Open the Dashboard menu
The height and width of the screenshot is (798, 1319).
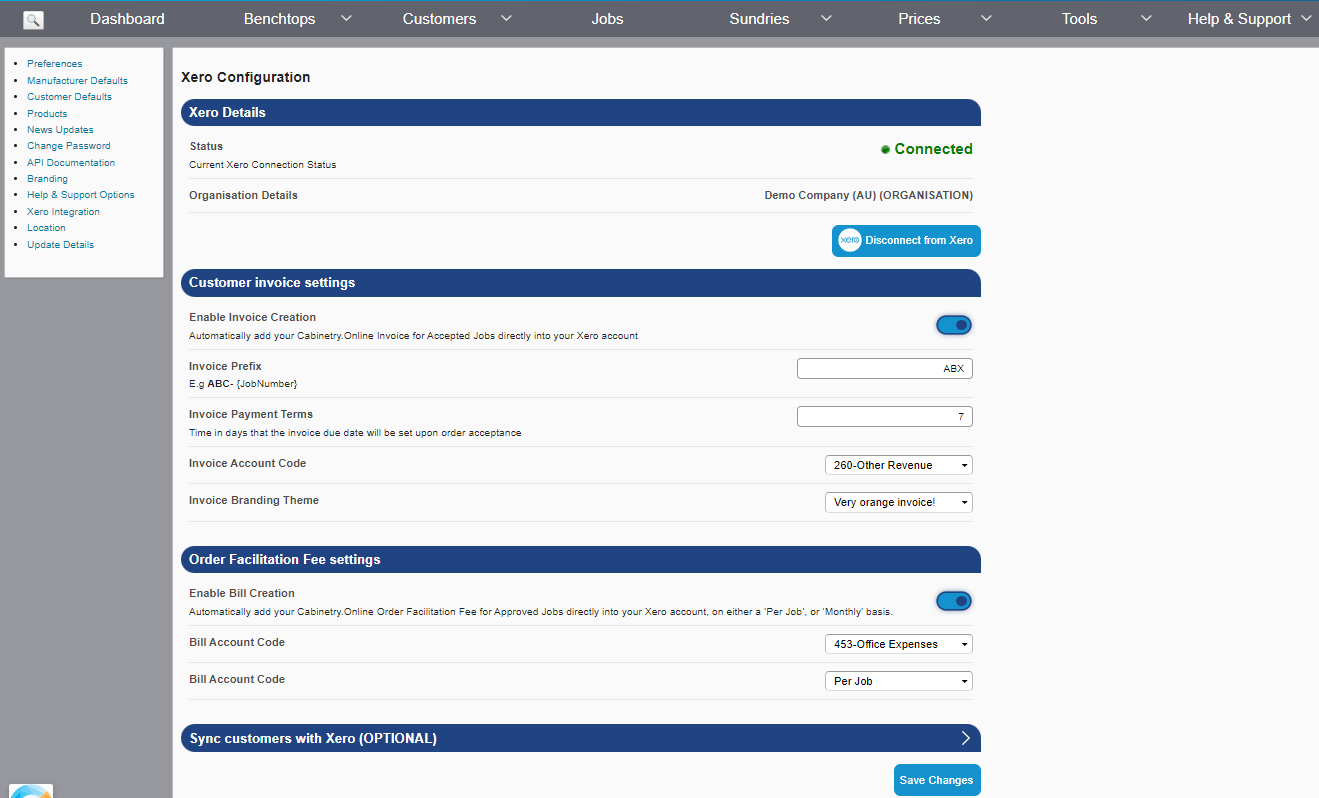click(127, 19)
